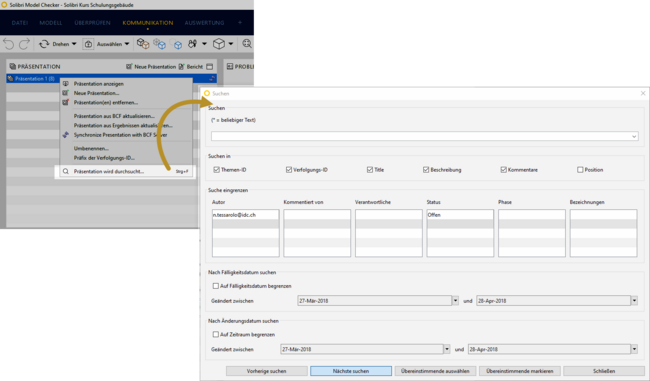The width and height of the screenshot is (650, 381).
Task: Uncheck the Kommentare checkbox
Action: 503,170
